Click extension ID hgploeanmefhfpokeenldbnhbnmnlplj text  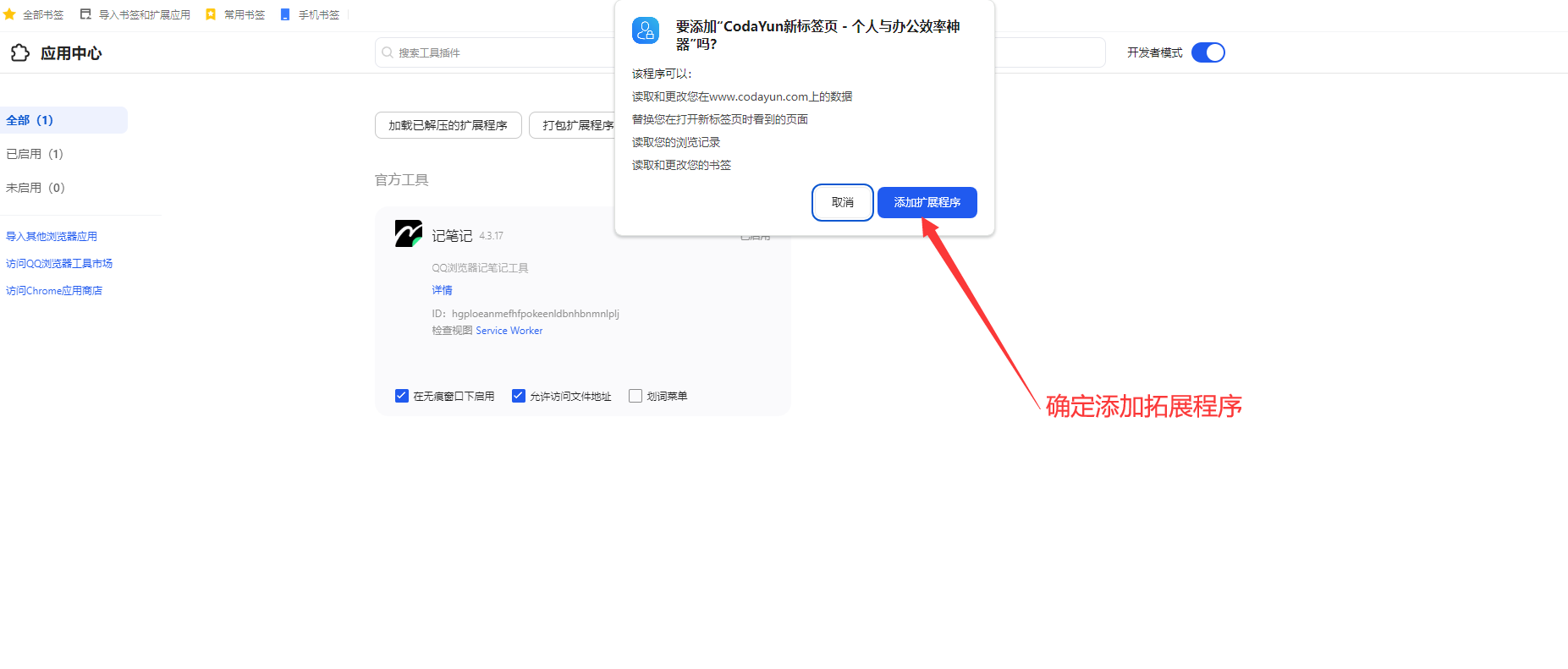coord(536,314)
